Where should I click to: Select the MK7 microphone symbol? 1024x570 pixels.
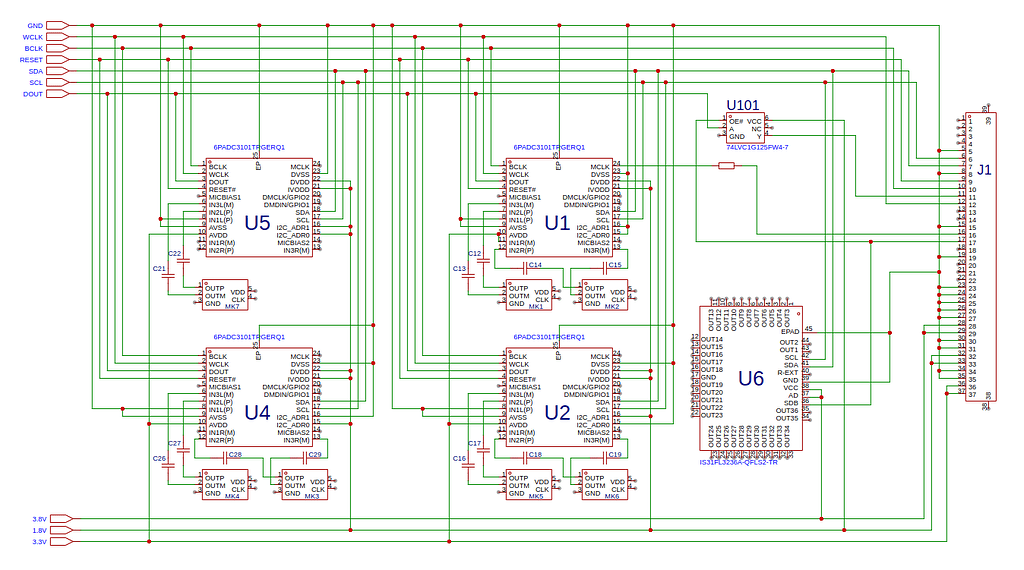point(225,295)
